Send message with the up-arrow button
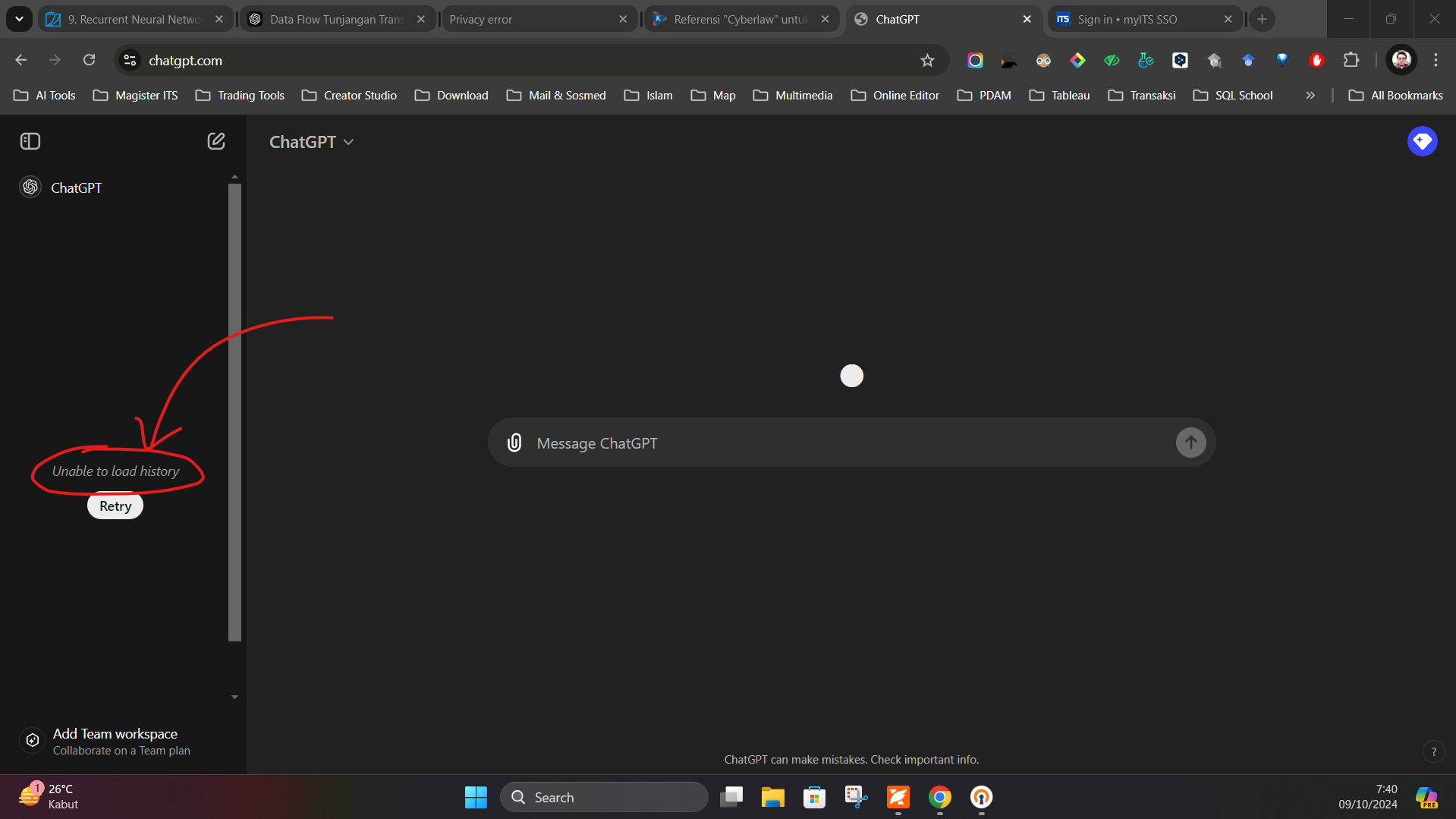Viewport: 1456px width, 819px height. point(1190,443)
